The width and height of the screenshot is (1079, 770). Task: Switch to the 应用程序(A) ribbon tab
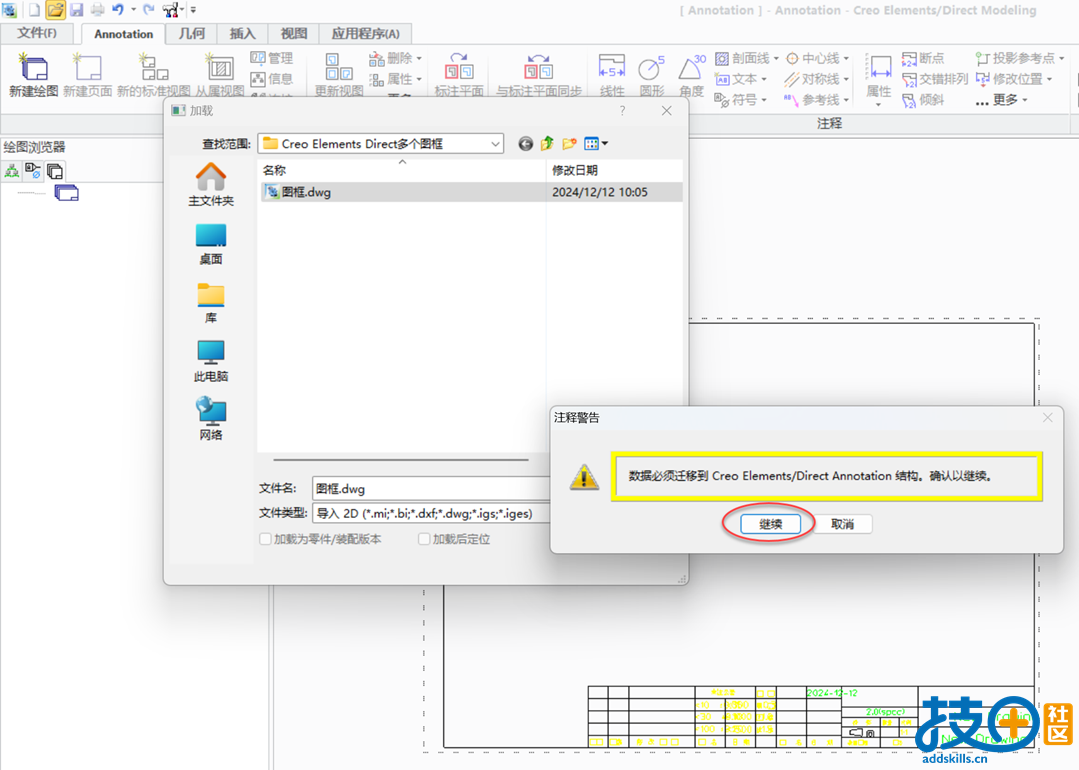coord(365,33)
